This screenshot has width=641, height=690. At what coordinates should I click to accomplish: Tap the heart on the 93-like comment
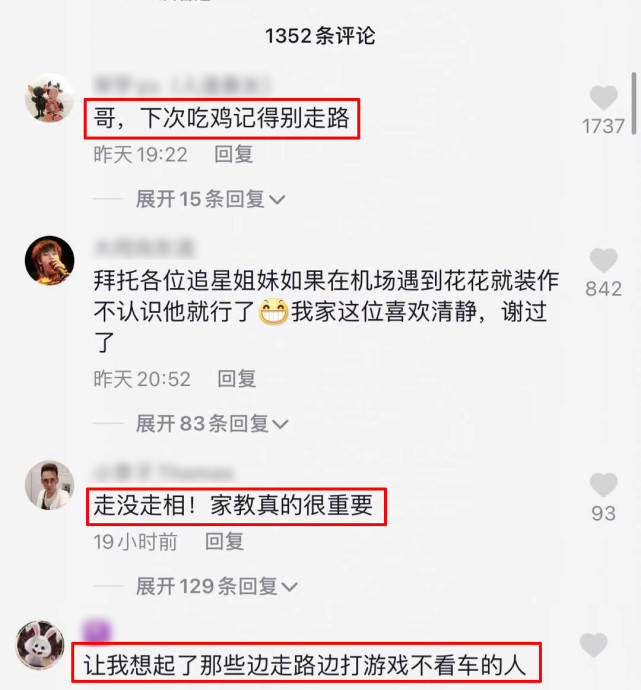603,485
